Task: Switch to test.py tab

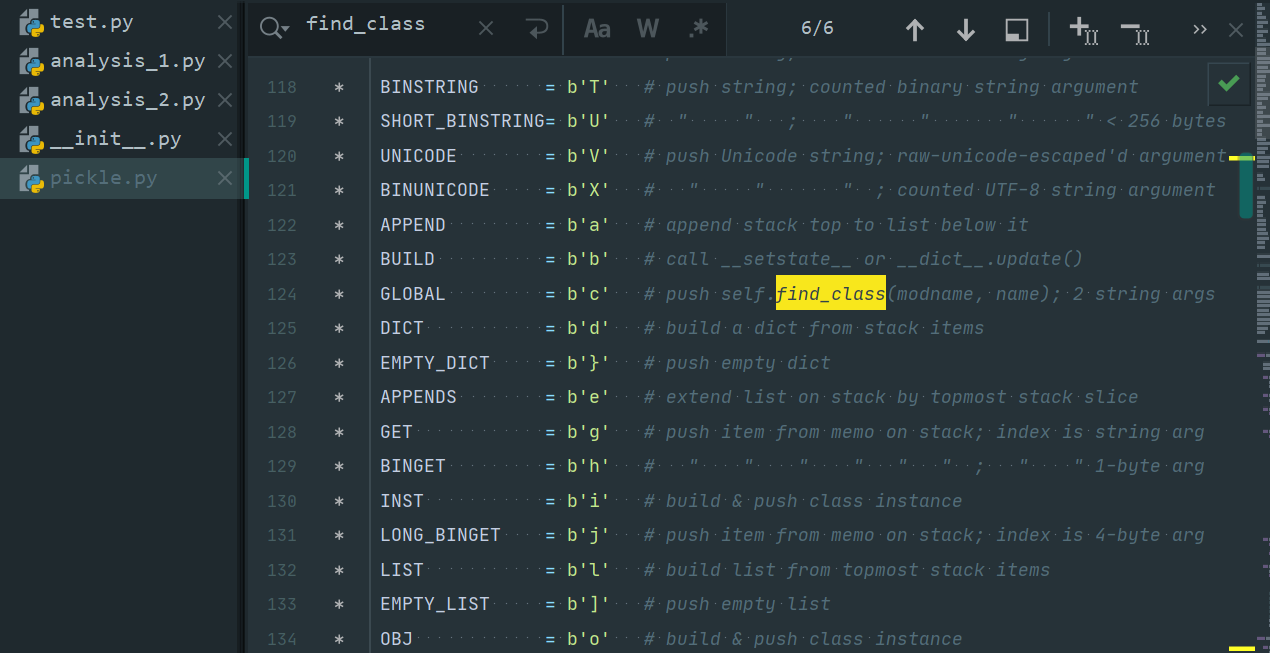Action: pyautogui.click(x=91, y=22)
